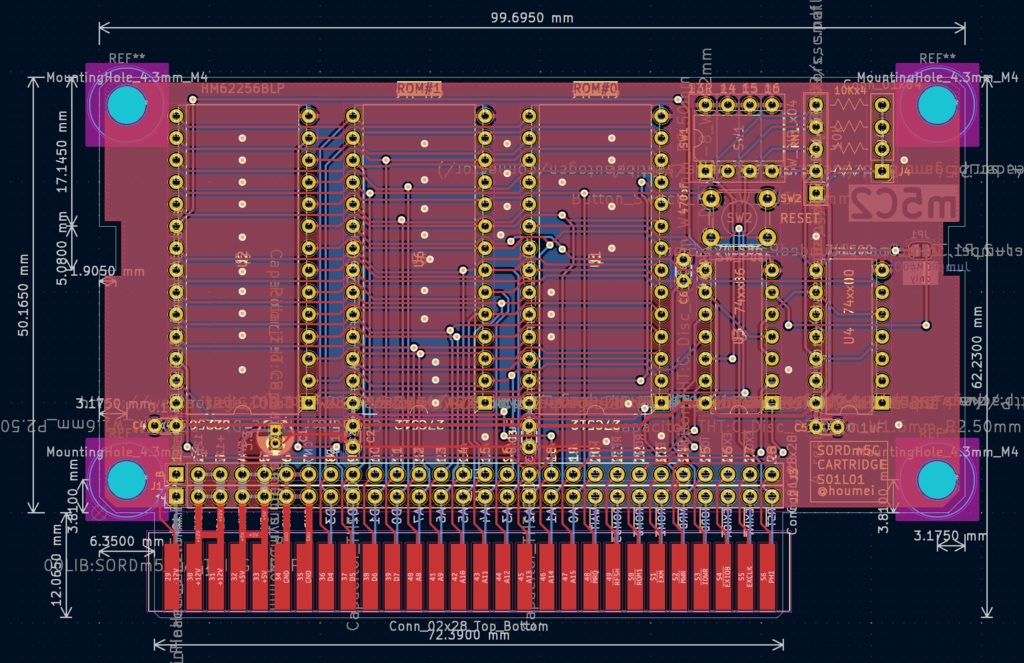Select the 10Kx4 resistor network label
This screenshot has width=1024, height=663.
[850, 89]
